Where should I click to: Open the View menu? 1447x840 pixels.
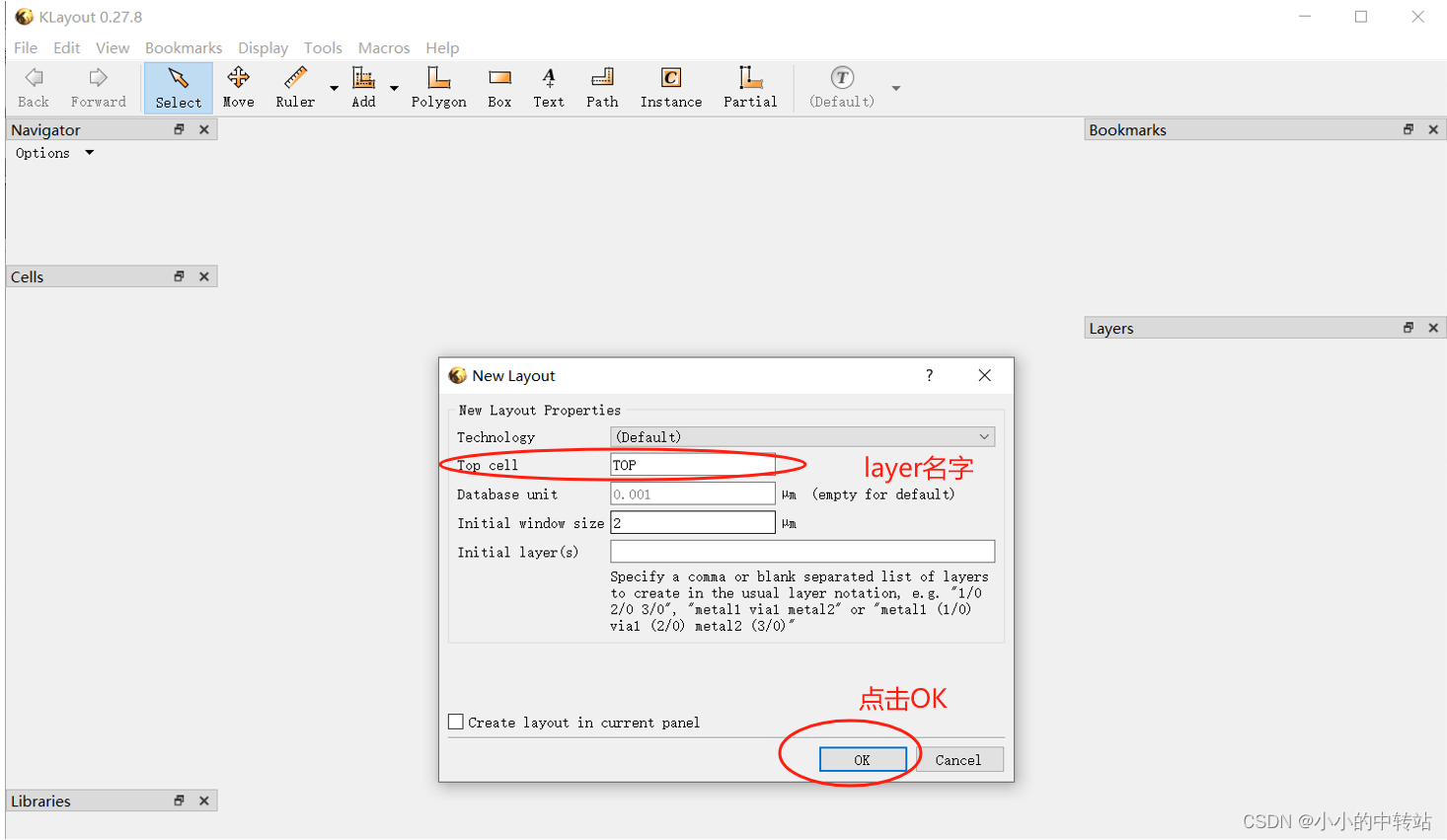pyautogui.click(x=113, y=47)
